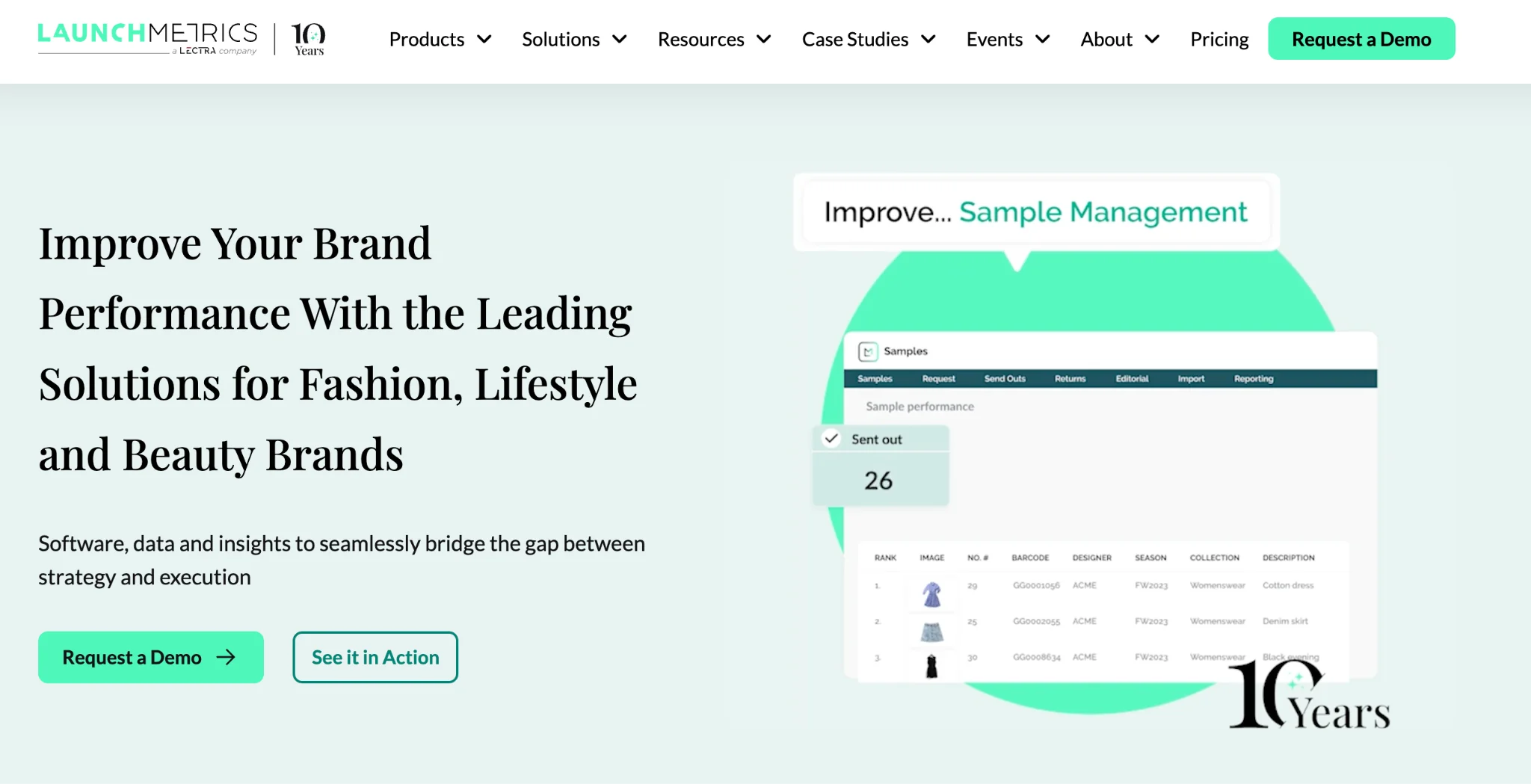The height and width of the screenshot is (784, 1531).
Task: Click the large 10 Years anniversary logo
Action: (1309, 695)
